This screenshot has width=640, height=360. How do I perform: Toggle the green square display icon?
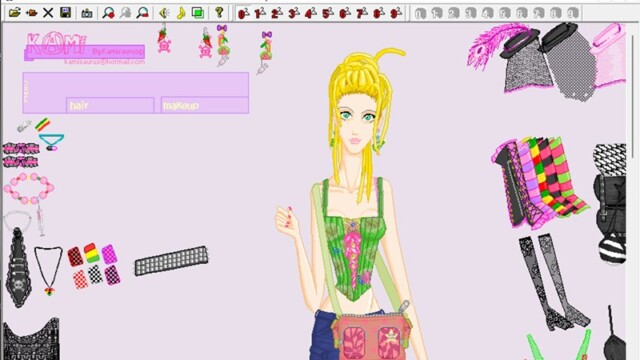pyautogui.click(x=198, y=13)
